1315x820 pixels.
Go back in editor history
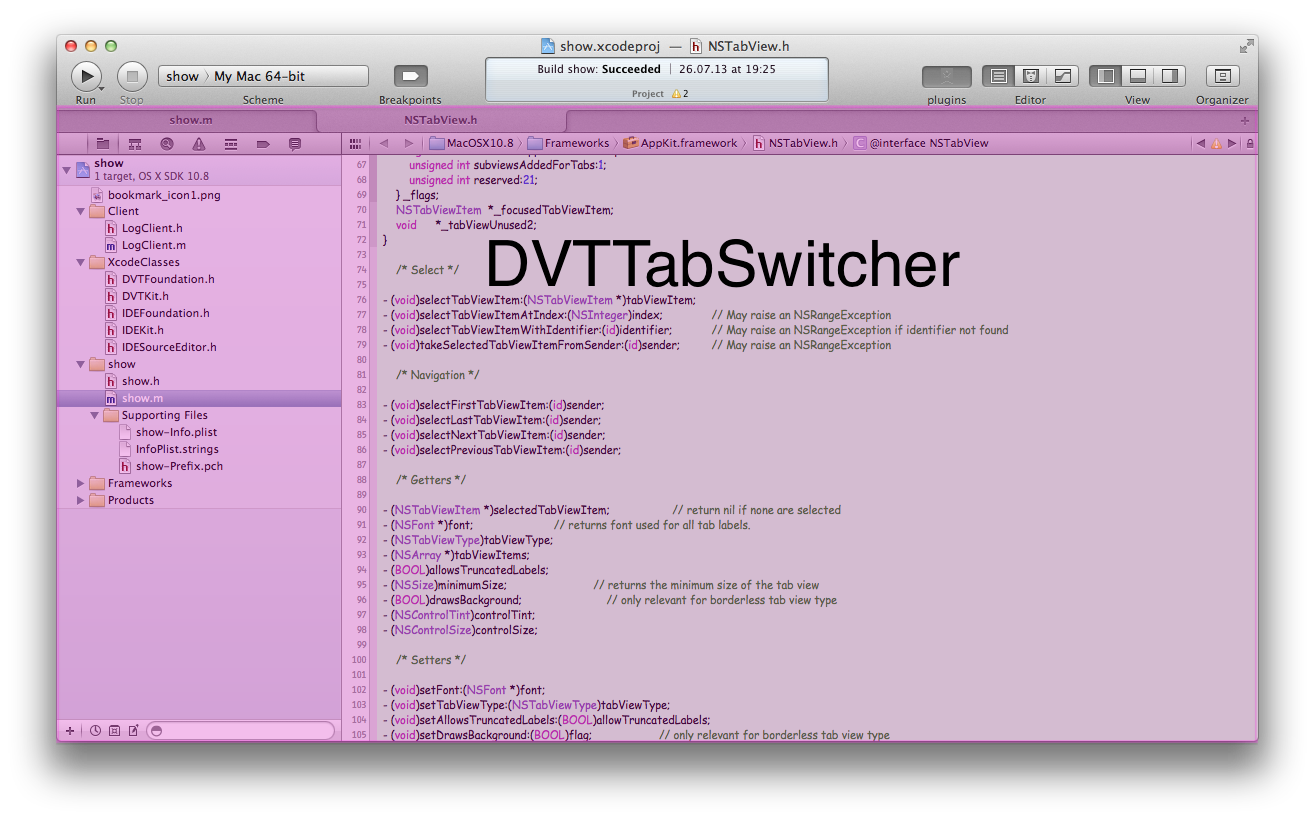point(383,143)
